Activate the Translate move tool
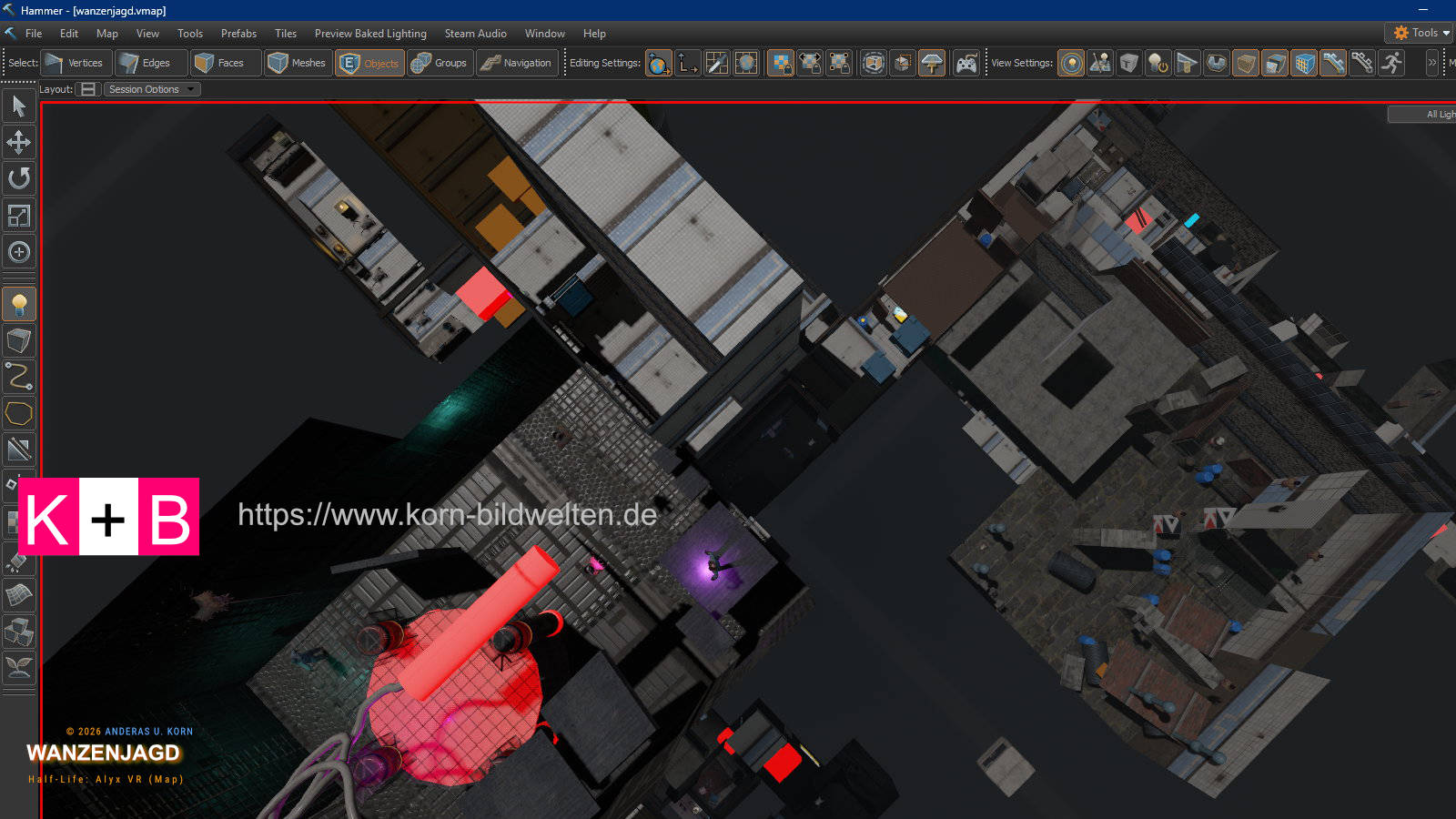Screen dimensions: 1456x819 19,142
